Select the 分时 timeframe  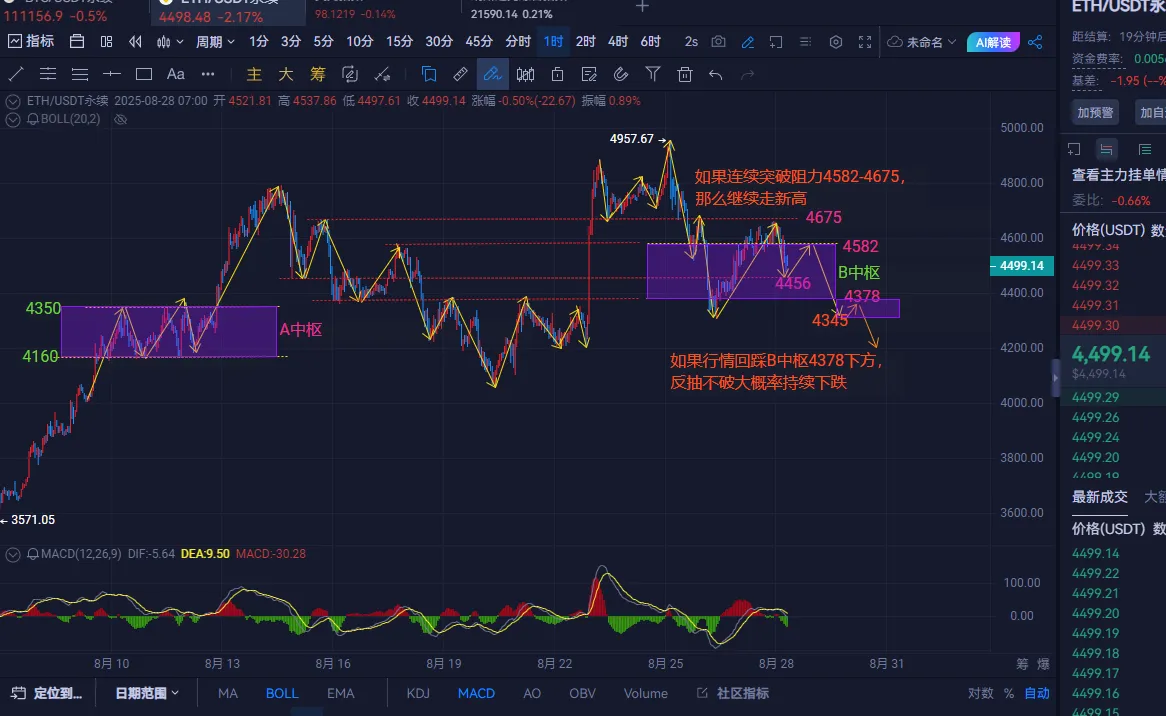518,42
